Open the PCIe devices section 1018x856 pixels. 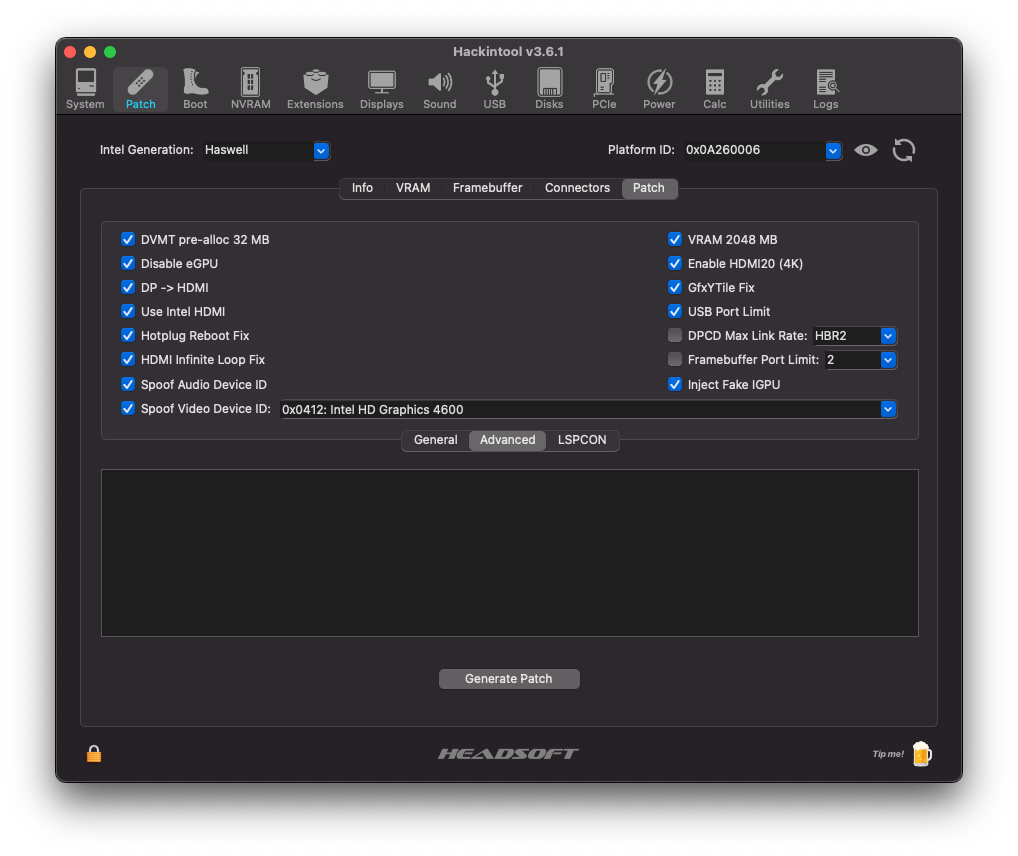[x=604, y=89]
